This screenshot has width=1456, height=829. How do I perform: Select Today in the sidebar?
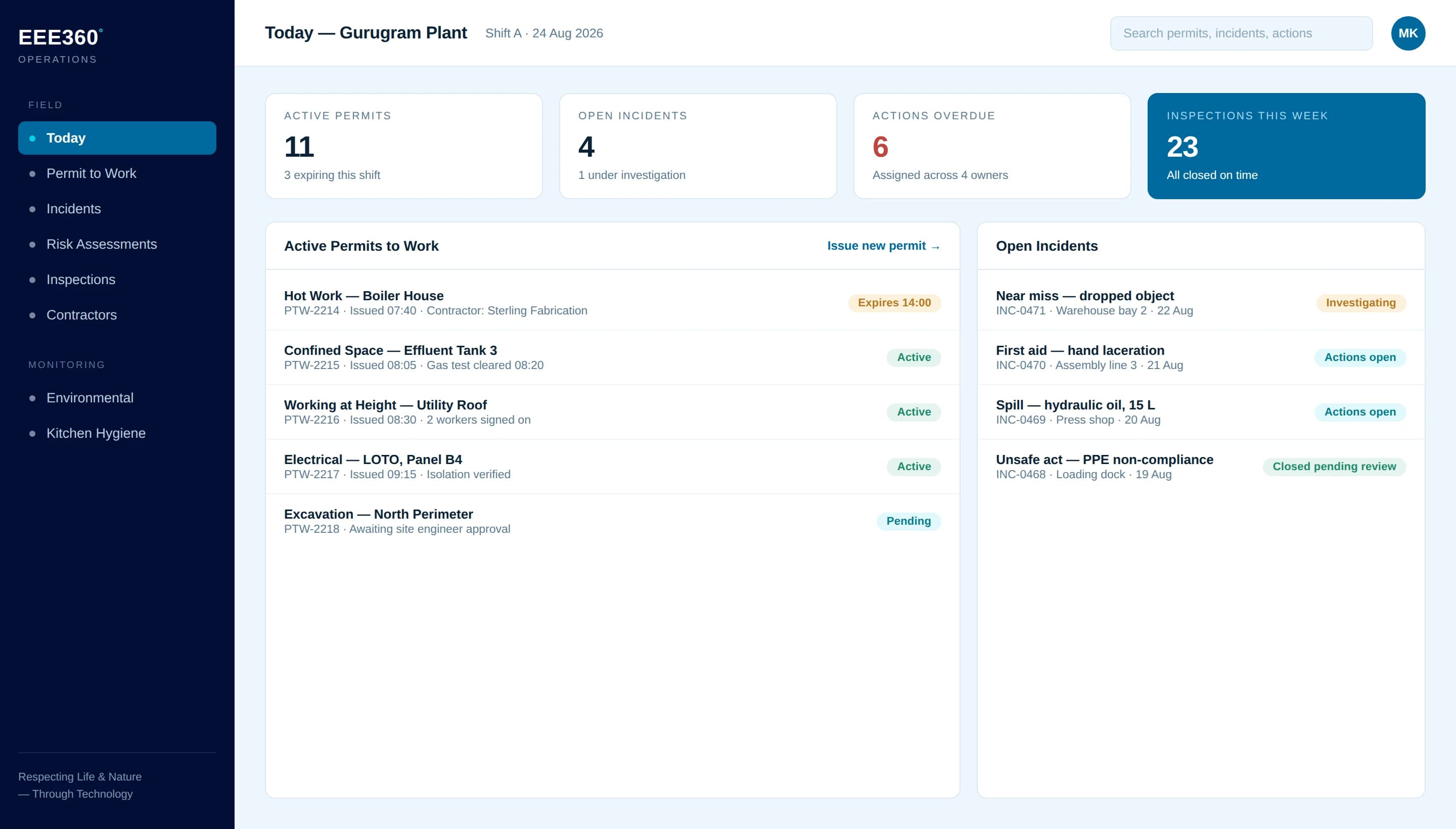coord(117,138)
